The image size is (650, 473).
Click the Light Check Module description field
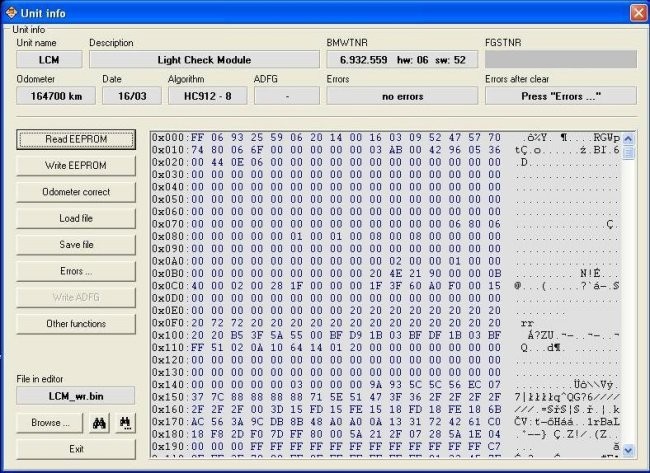204,60
